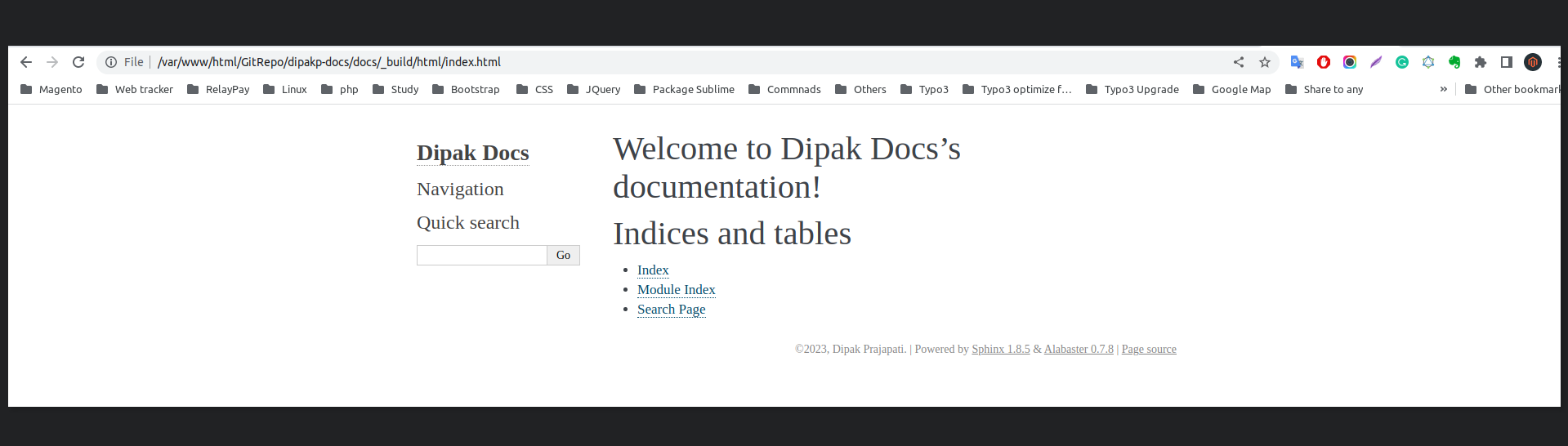Open the Package Sublime bookmarks folder

pos(684,90)
